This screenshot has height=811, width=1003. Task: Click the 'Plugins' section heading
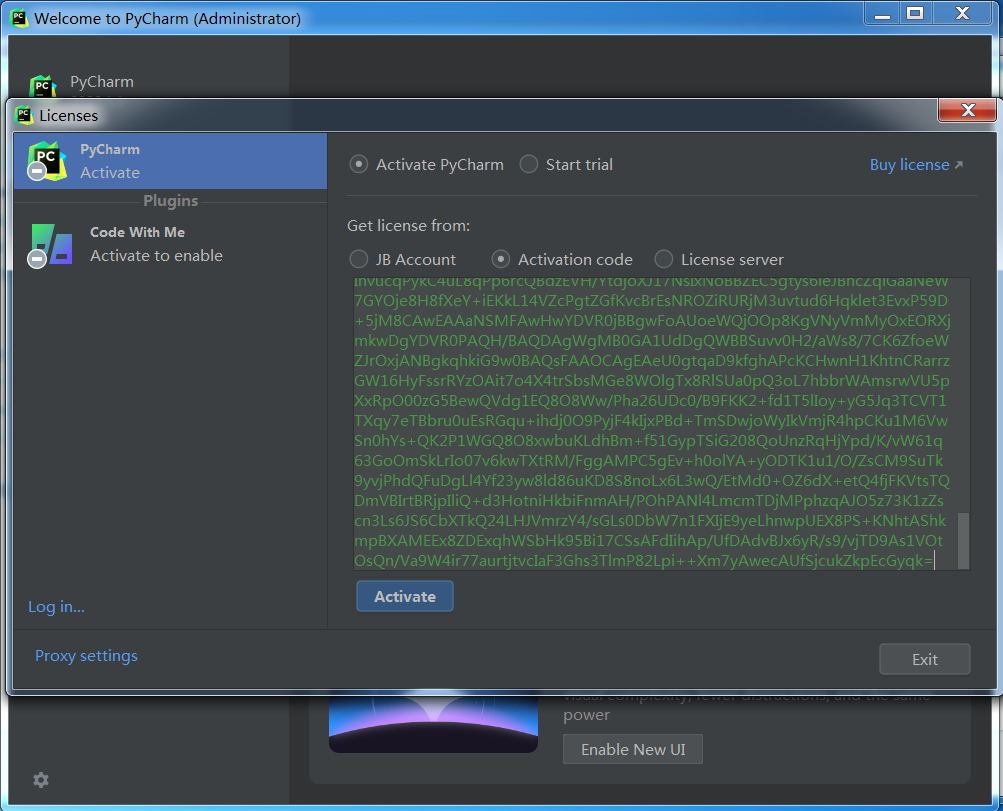tap(171, 201)
